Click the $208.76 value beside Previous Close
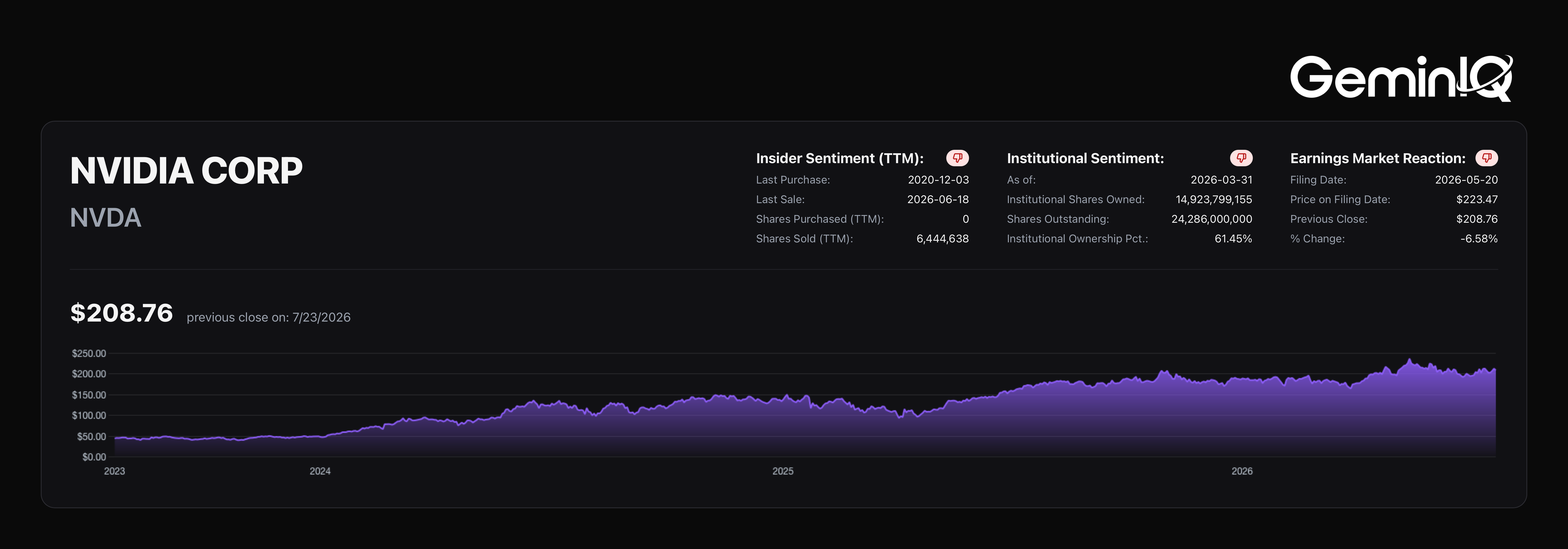The image size is (1568, 549). coord(1477,219)
